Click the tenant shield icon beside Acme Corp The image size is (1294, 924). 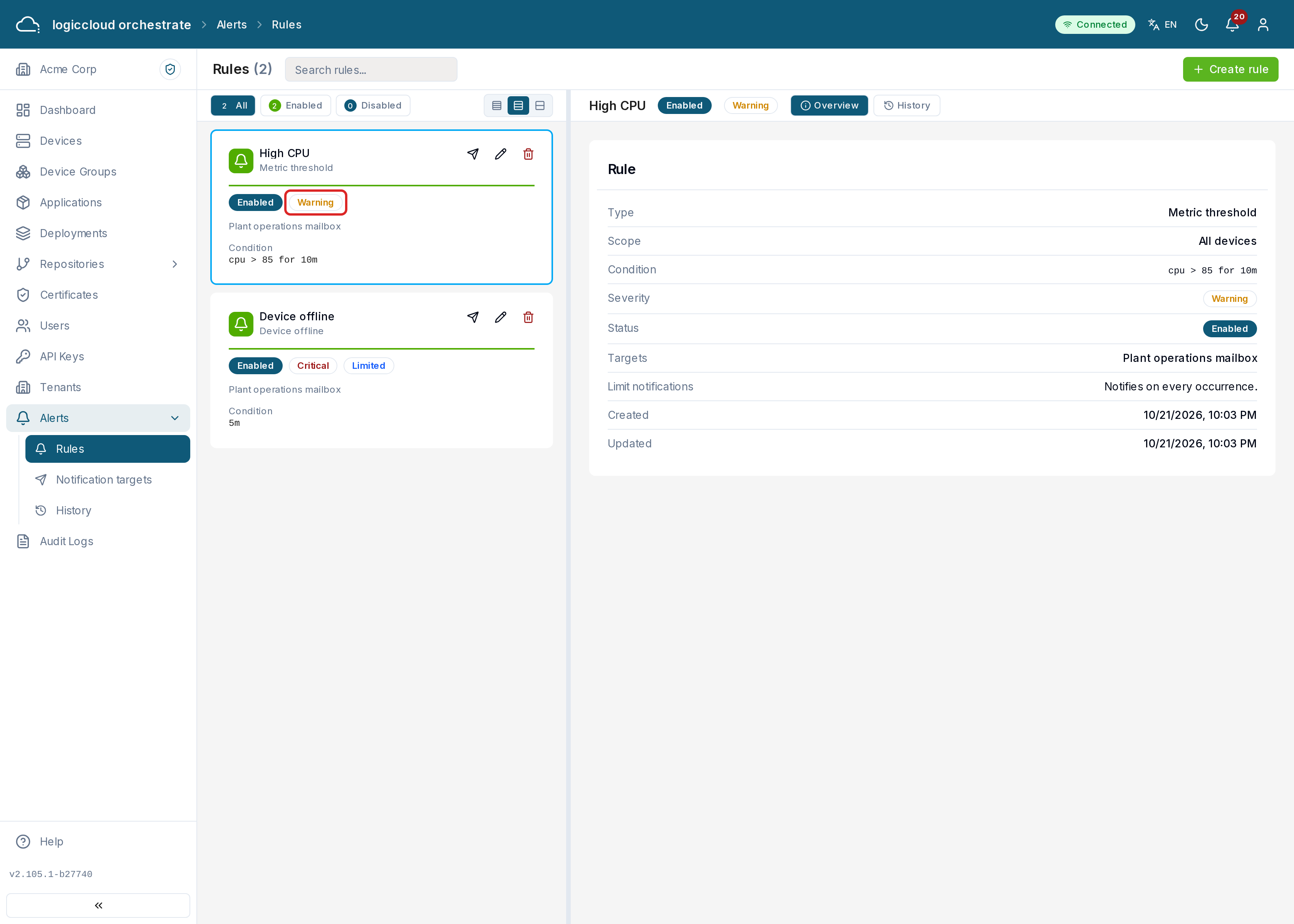[170, 69]
